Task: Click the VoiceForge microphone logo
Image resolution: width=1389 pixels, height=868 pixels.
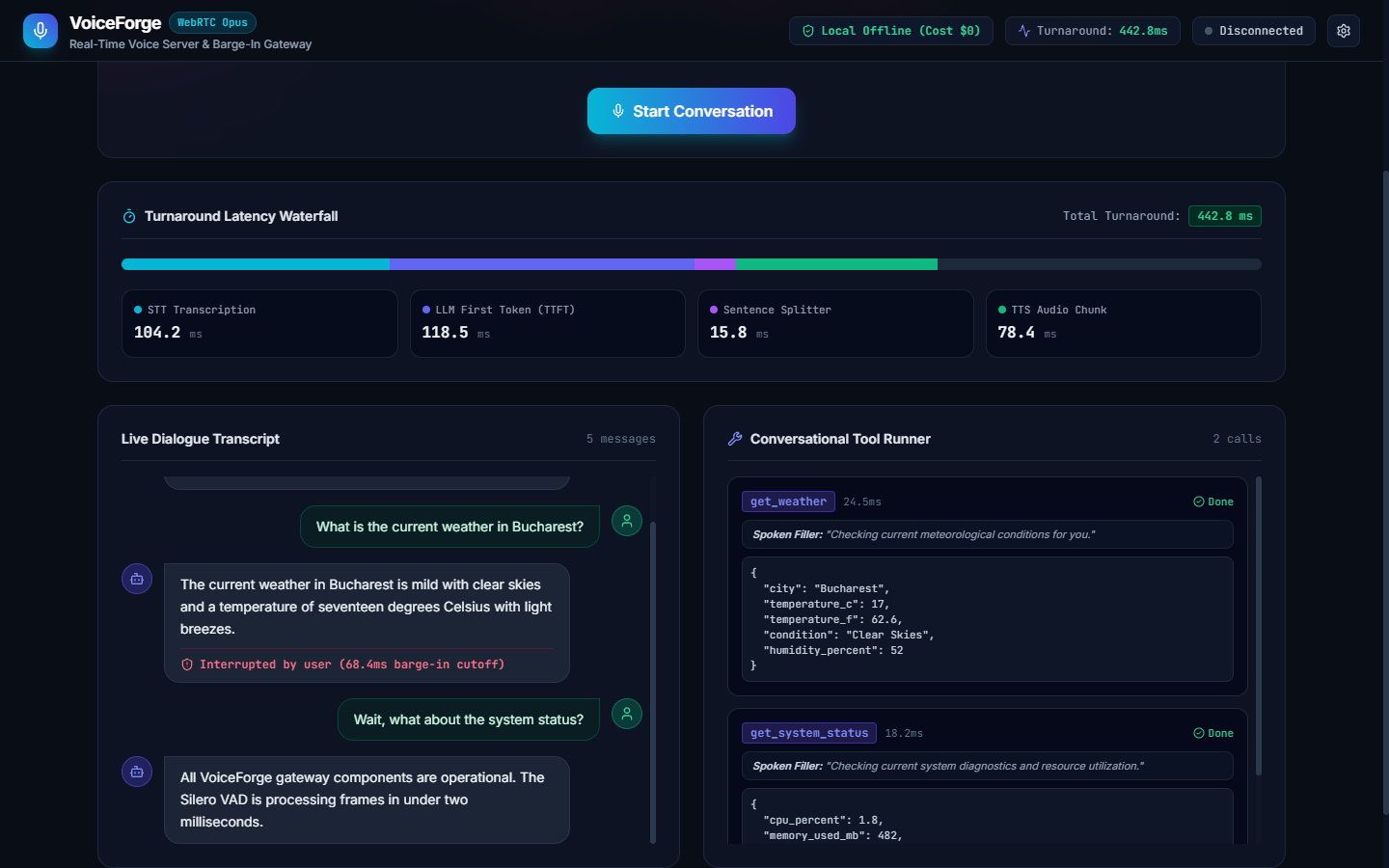Action: tap(41, 31)
